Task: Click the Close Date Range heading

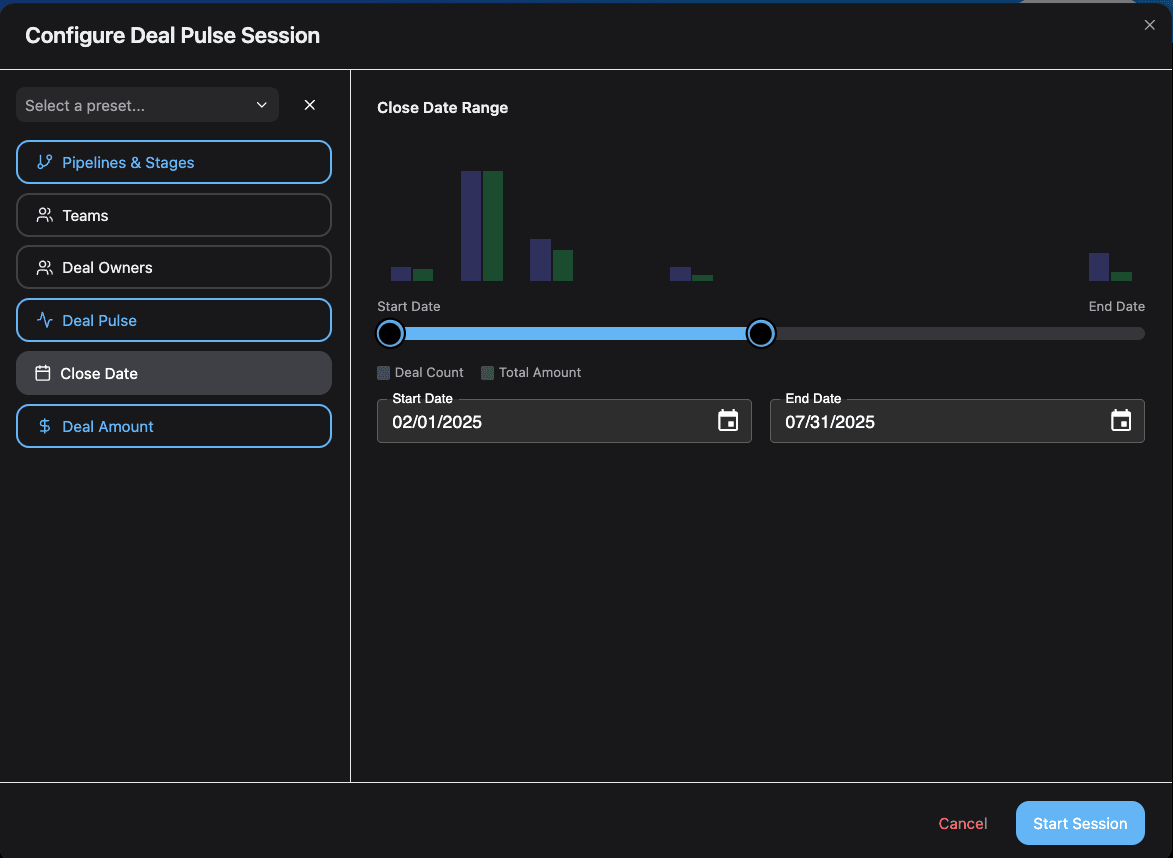Action: click(443, 108)
